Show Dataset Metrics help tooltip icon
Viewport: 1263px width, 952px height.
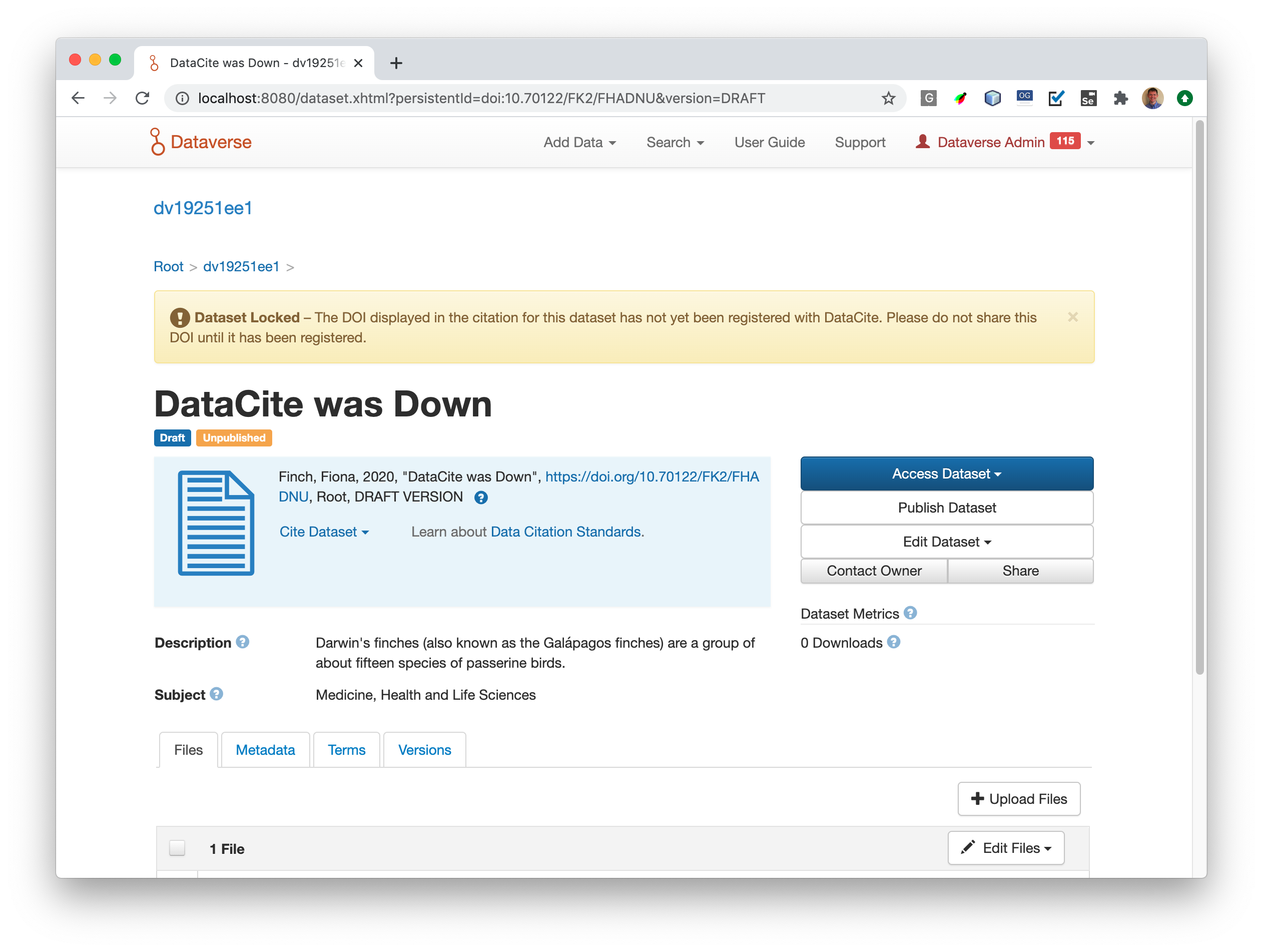click(910, 613)
